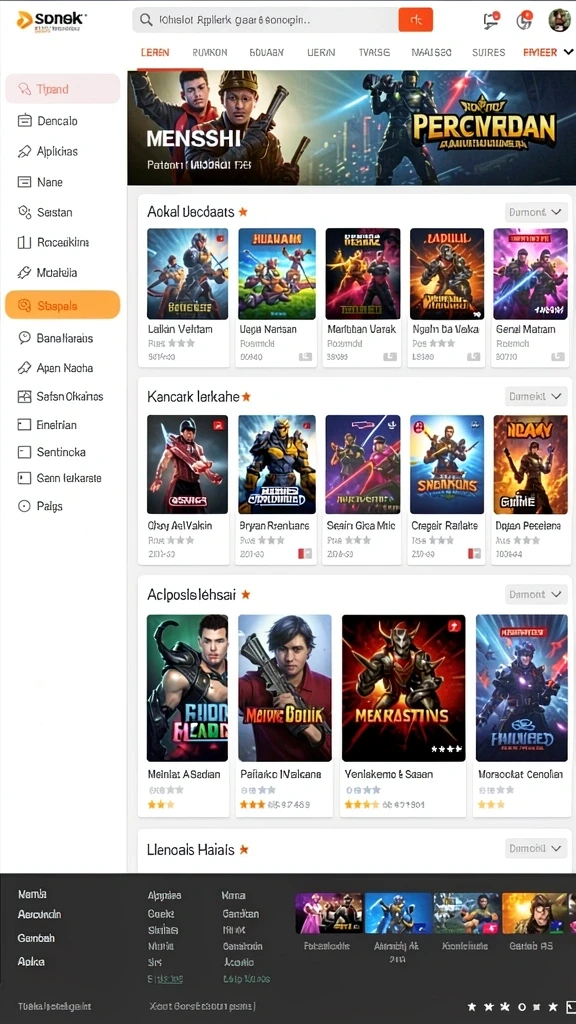The image size is (576, 1024).
Task: Open the Maribhan Varak game cover
Action: 362,274
